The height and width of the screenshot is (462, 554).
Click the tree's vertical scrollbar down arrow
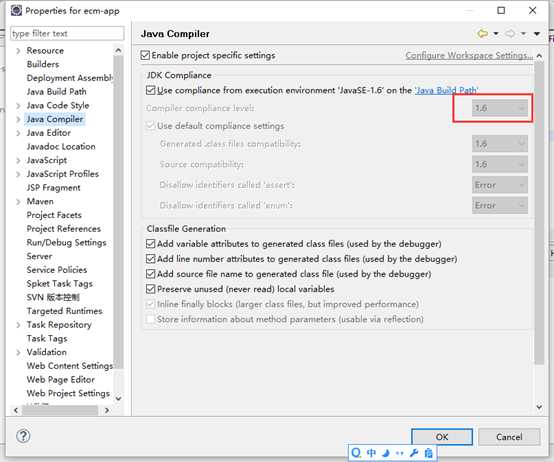click(119, 398)
